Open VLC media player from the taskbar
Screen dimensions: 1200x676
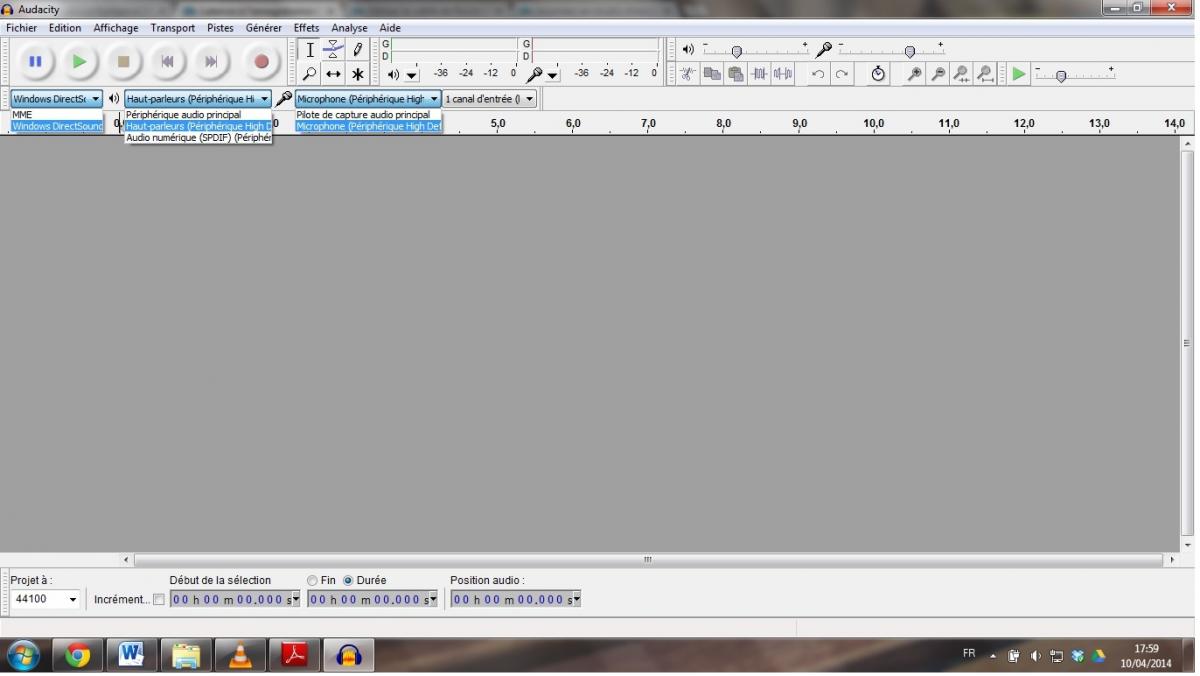point(239,656)
